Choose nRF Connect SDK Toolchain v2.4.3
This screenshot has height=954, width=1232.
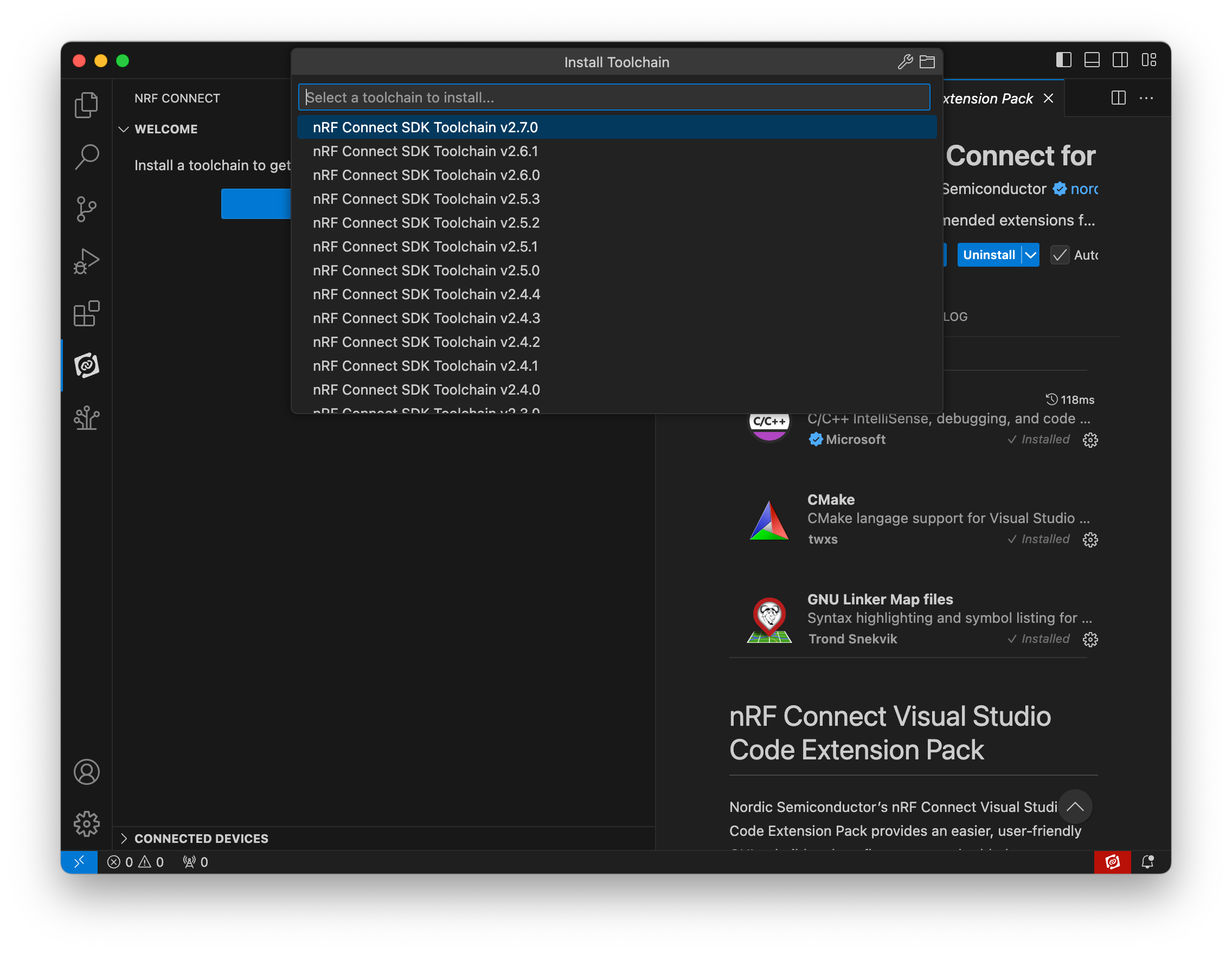pos(617,318)
